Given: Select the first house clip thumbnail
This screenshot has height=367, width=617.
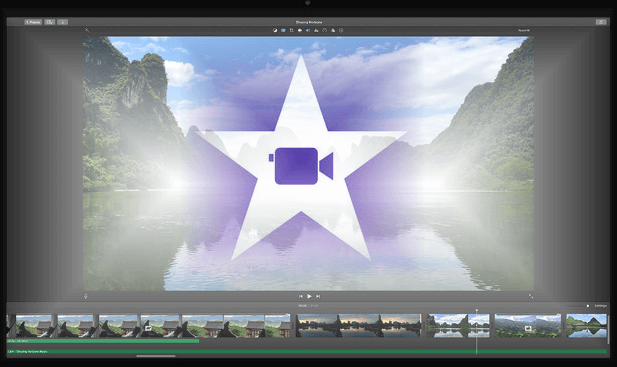Looking at the screenshot, I should [x=33, y=326].
